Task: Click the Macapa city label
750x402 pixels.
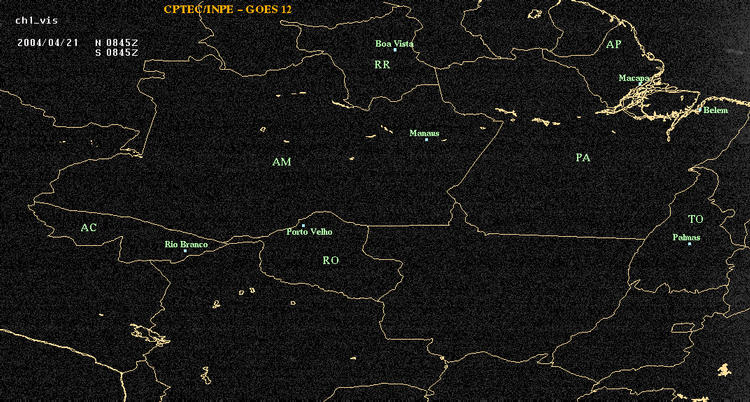Action: click(x=634, y=78)
